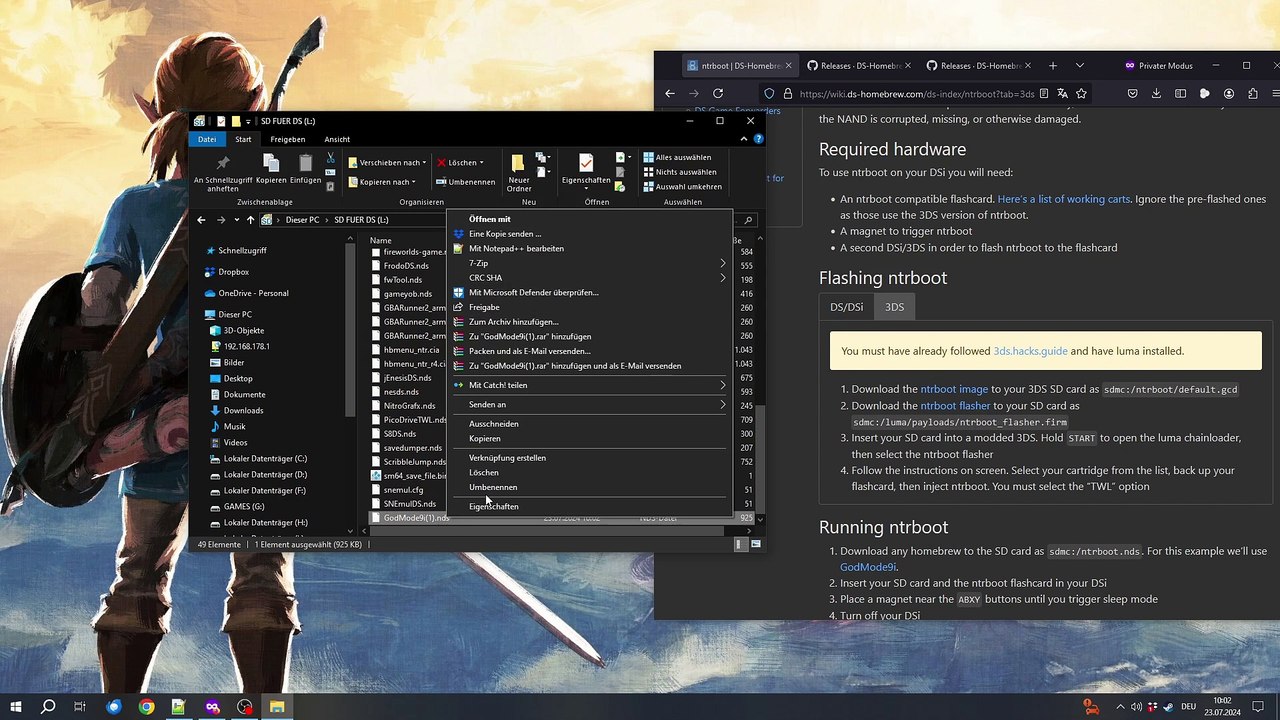
Task: Open the Ansicht ribbon tab
Action: 337,139
